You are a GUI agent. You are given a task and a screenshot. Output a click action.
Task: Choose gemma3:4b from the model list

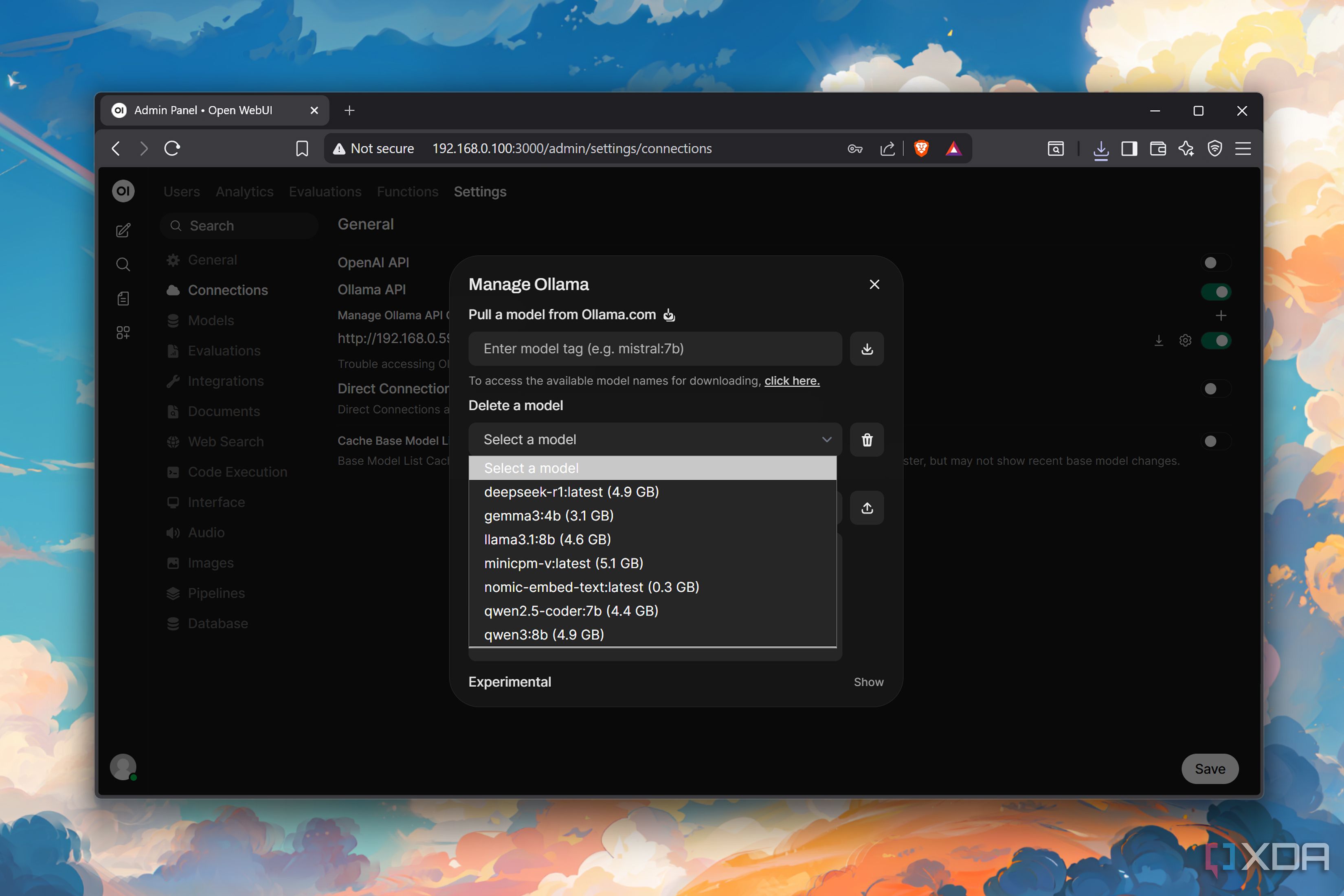652,516
